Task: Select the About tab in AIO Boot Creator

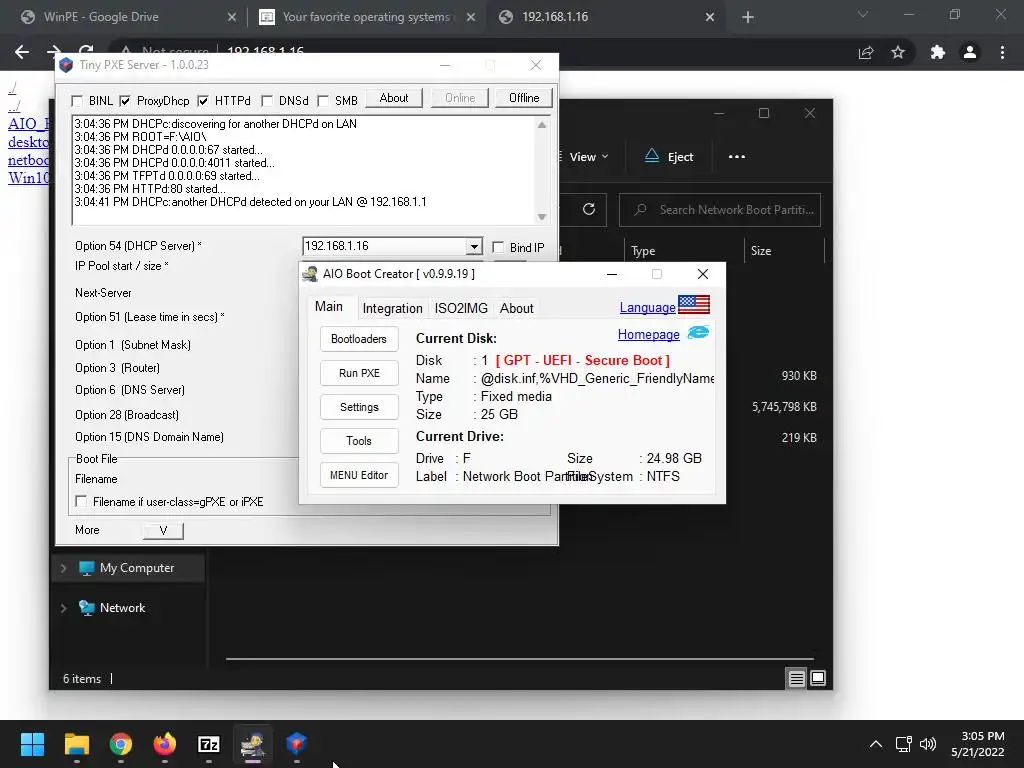Action: click(517, 308)
